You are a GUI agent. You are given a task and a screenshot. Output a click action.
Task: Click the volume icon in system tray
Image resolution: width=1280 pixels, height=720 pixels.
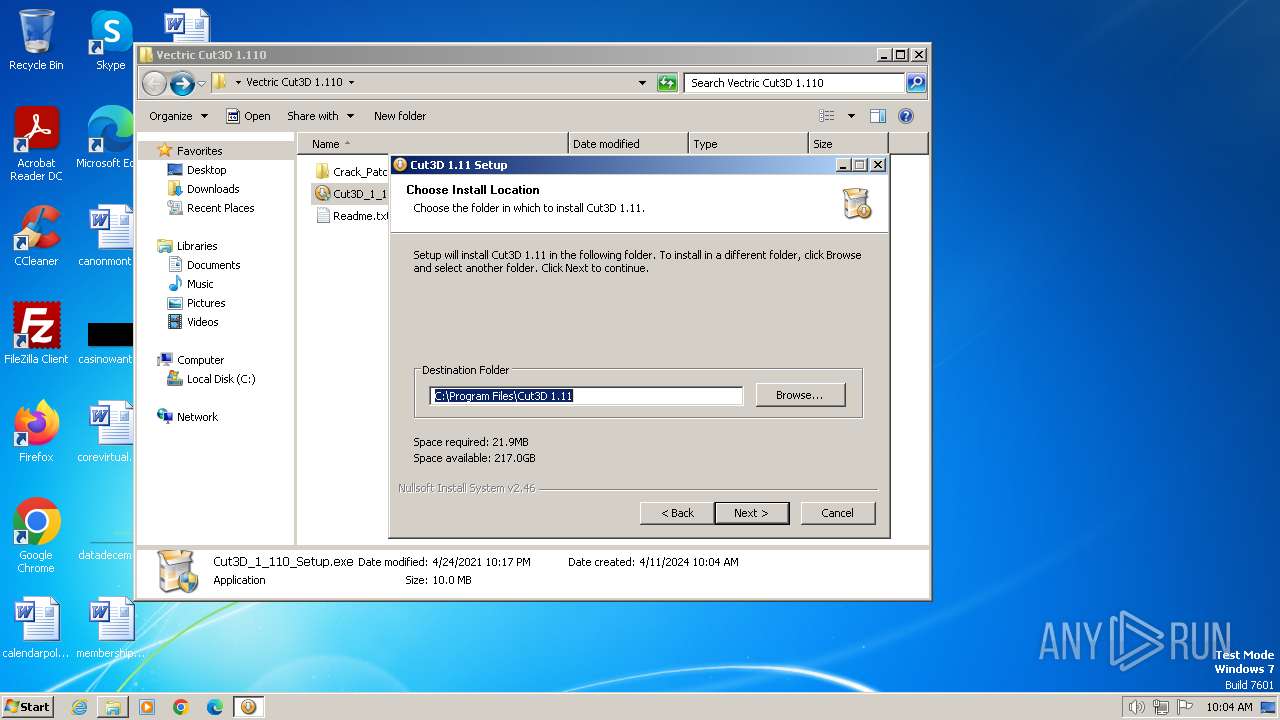coord(1137,707)
